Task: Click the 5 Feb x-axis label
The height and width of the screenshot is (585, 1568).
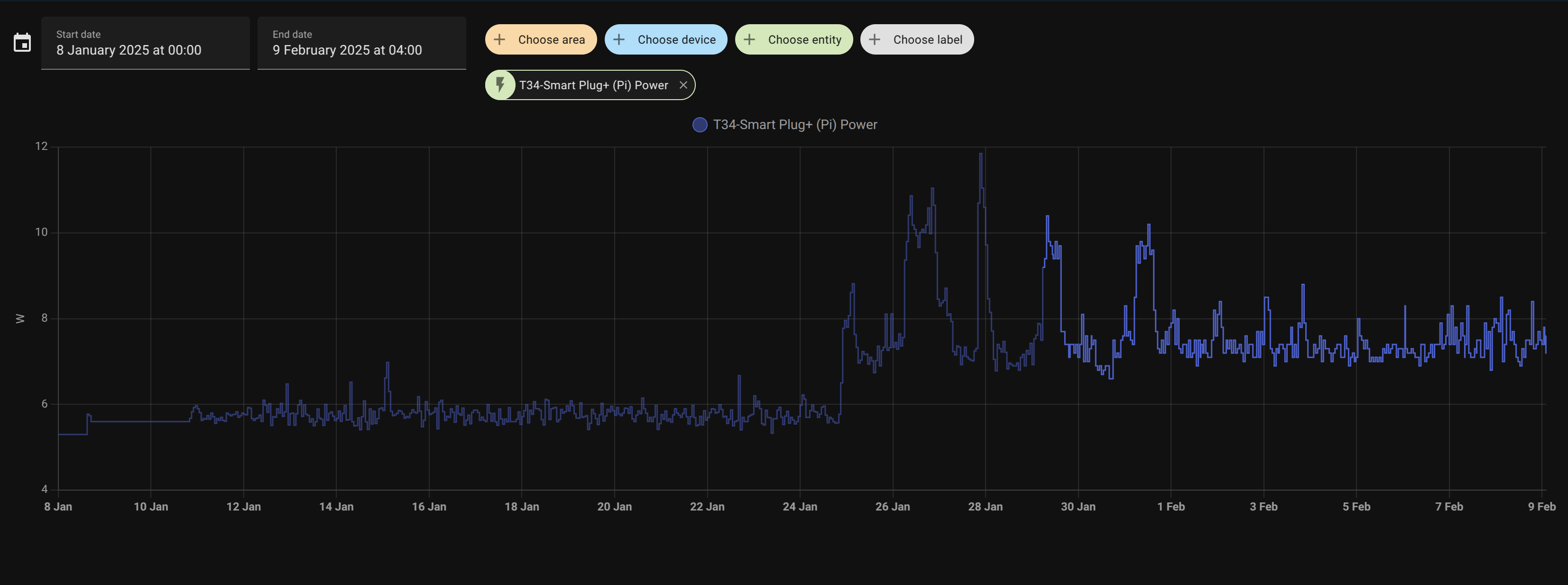Action: pos(1357,506)
